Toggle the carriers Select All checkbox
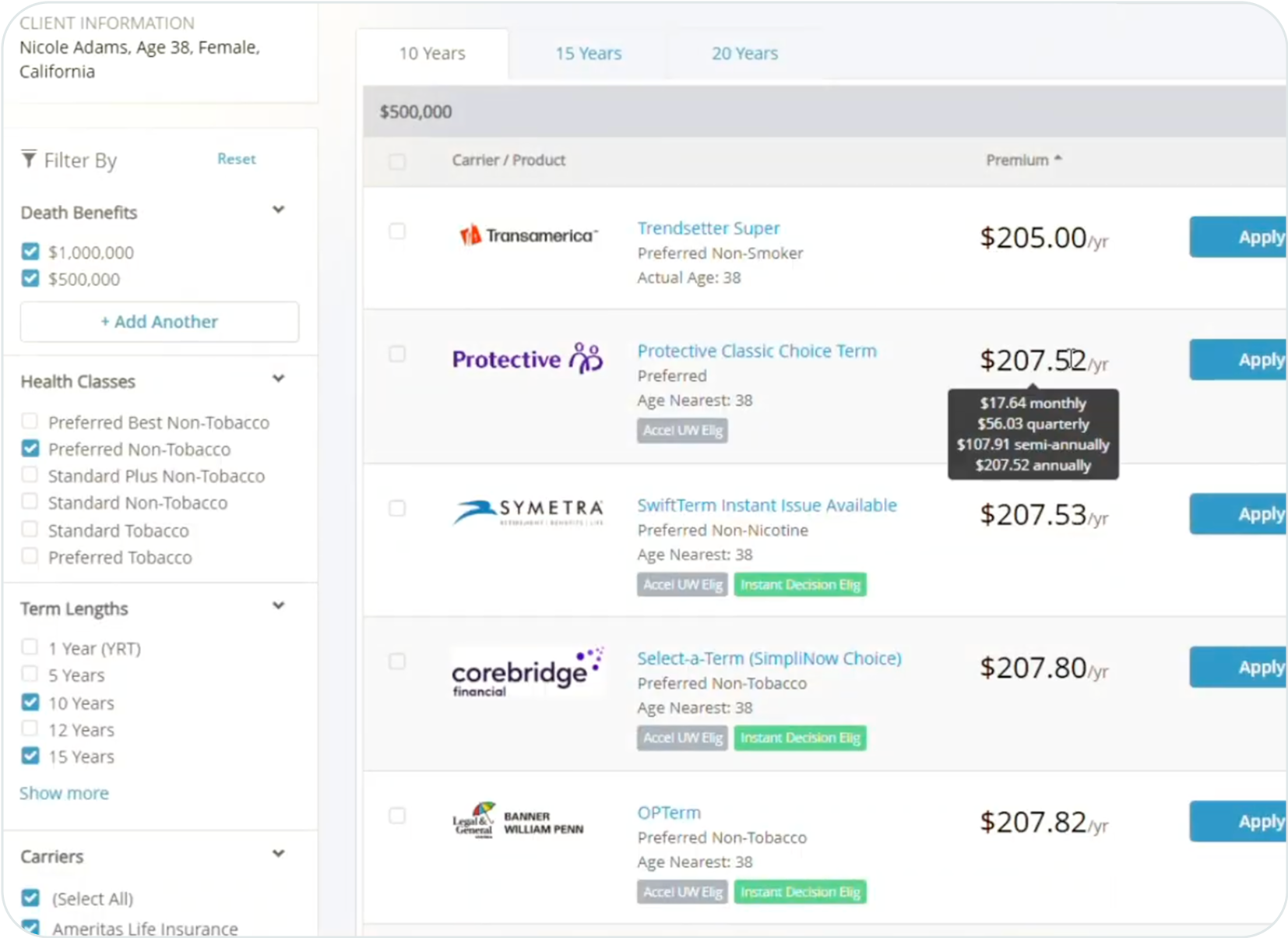1288x938 pixels. coord(30,897)
